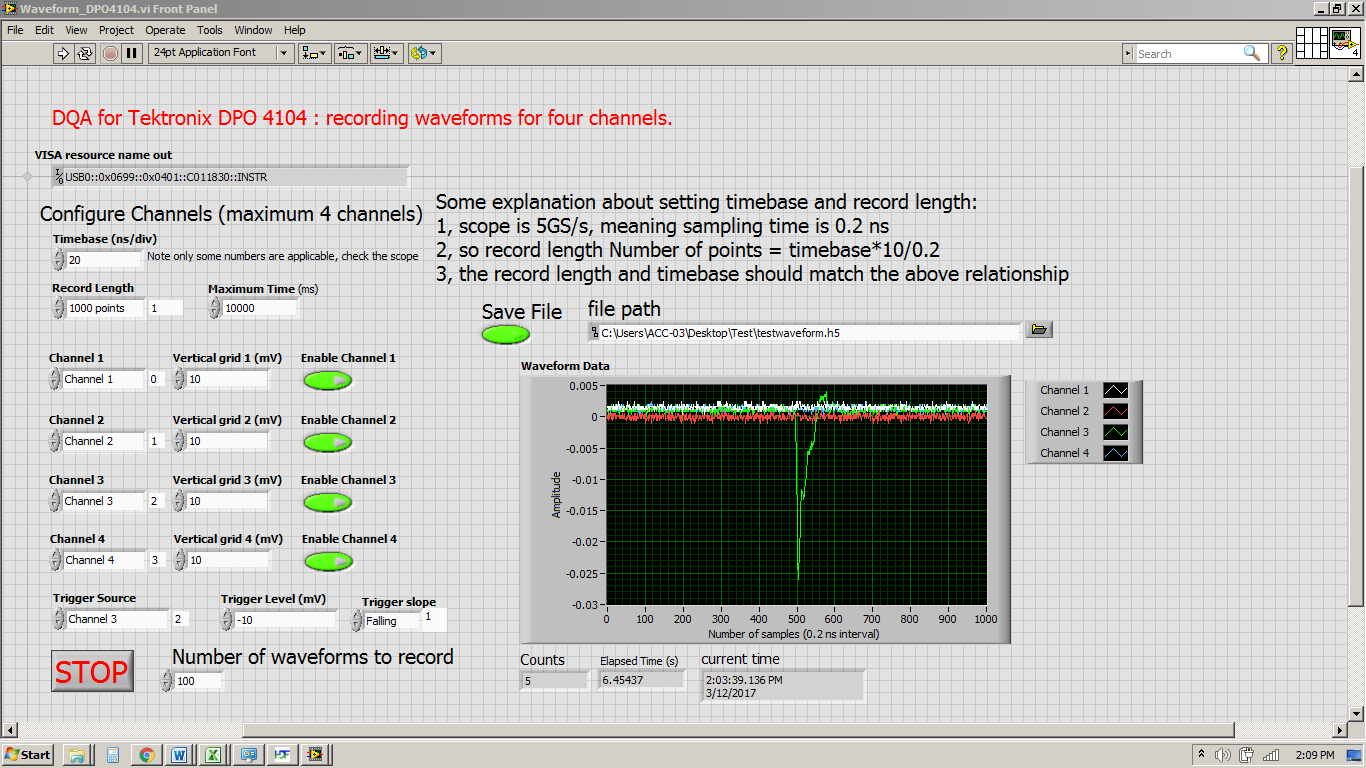Open Microsoft Word from the taskbar

click(x=180, y=755)
